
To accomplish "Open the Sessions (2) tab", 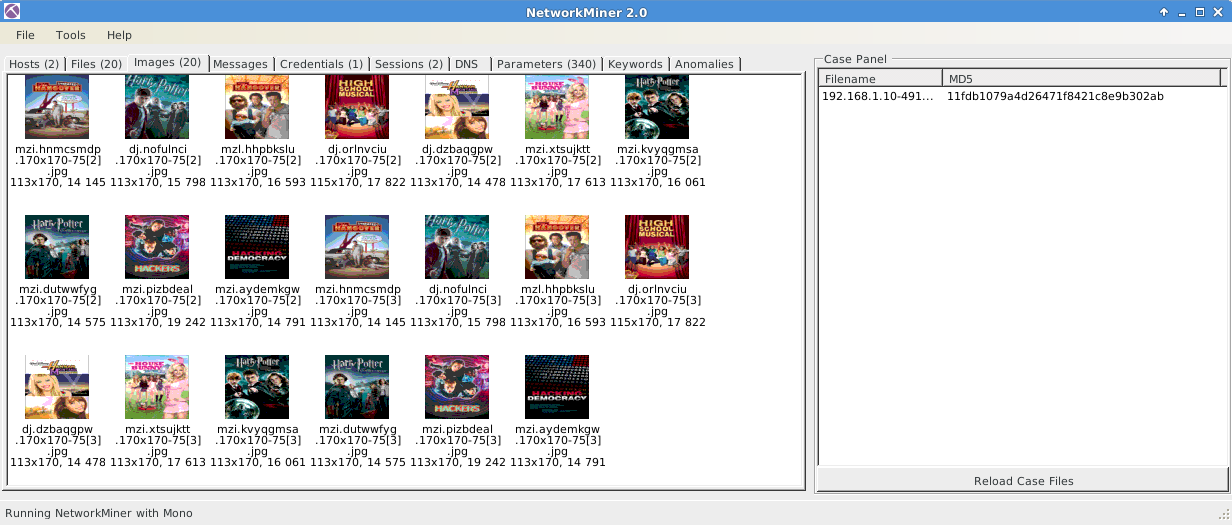I will click(x=409, y=64).
